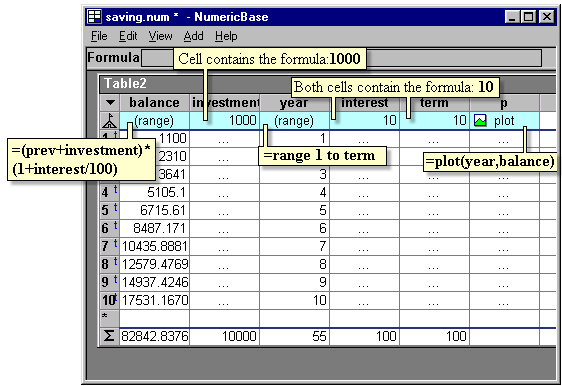Screen dimensions: 562x386
Task: Click year cell with value 1
Action: (294, 138)
